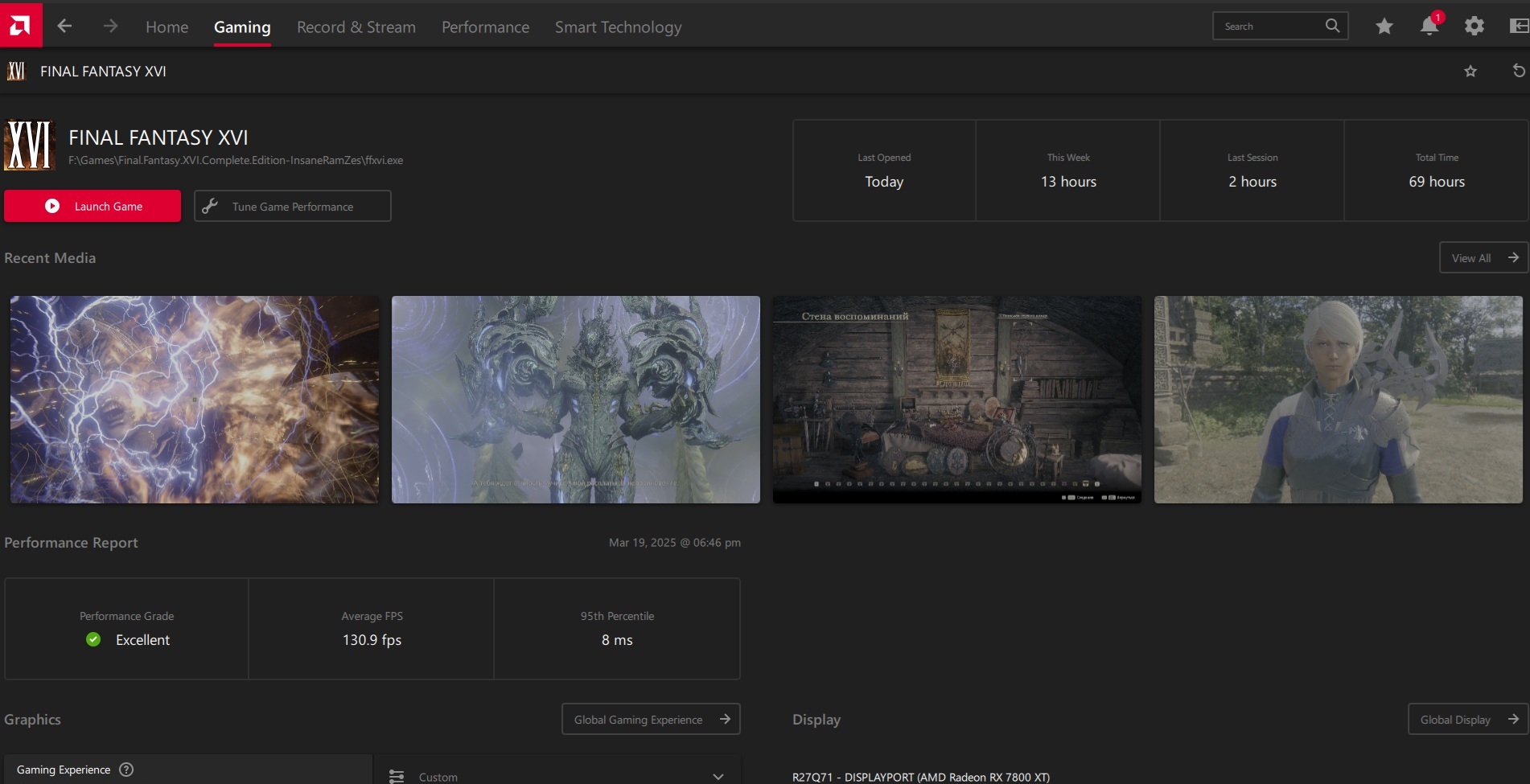Click the Average FPS 130.9 fps value
Screen dimensions: 1530x784
coord(372,640)
